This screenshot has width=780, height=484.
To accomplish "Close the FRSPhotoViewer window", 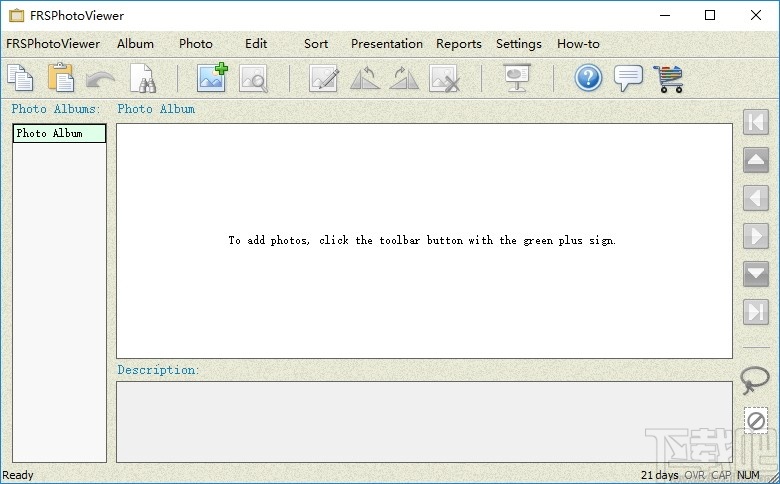I will point(756,15).
